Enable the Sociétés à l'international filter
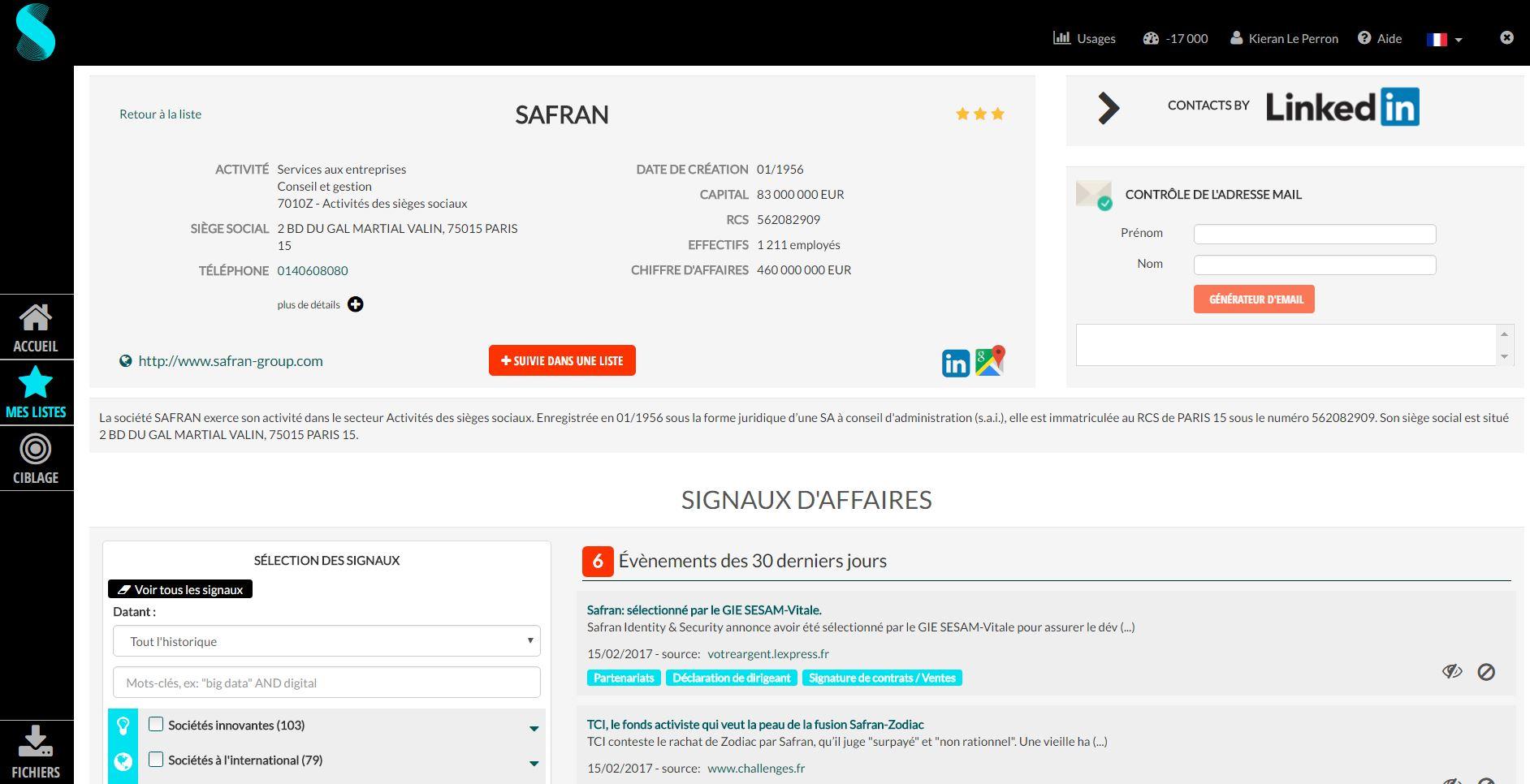The image size is (1530, 784). 155,760
